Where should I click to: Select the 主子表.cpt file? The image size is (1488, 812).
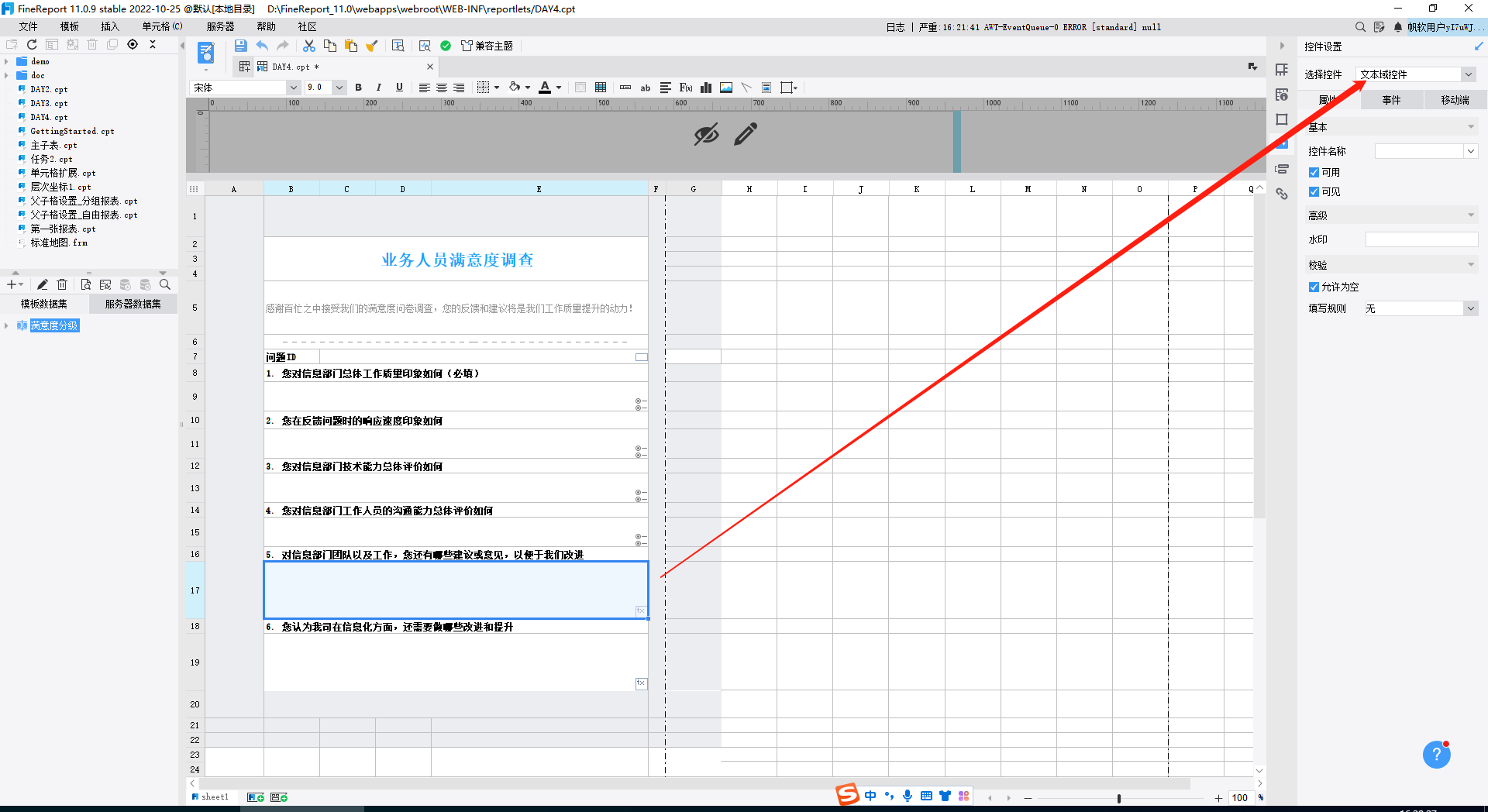[53, 145]
